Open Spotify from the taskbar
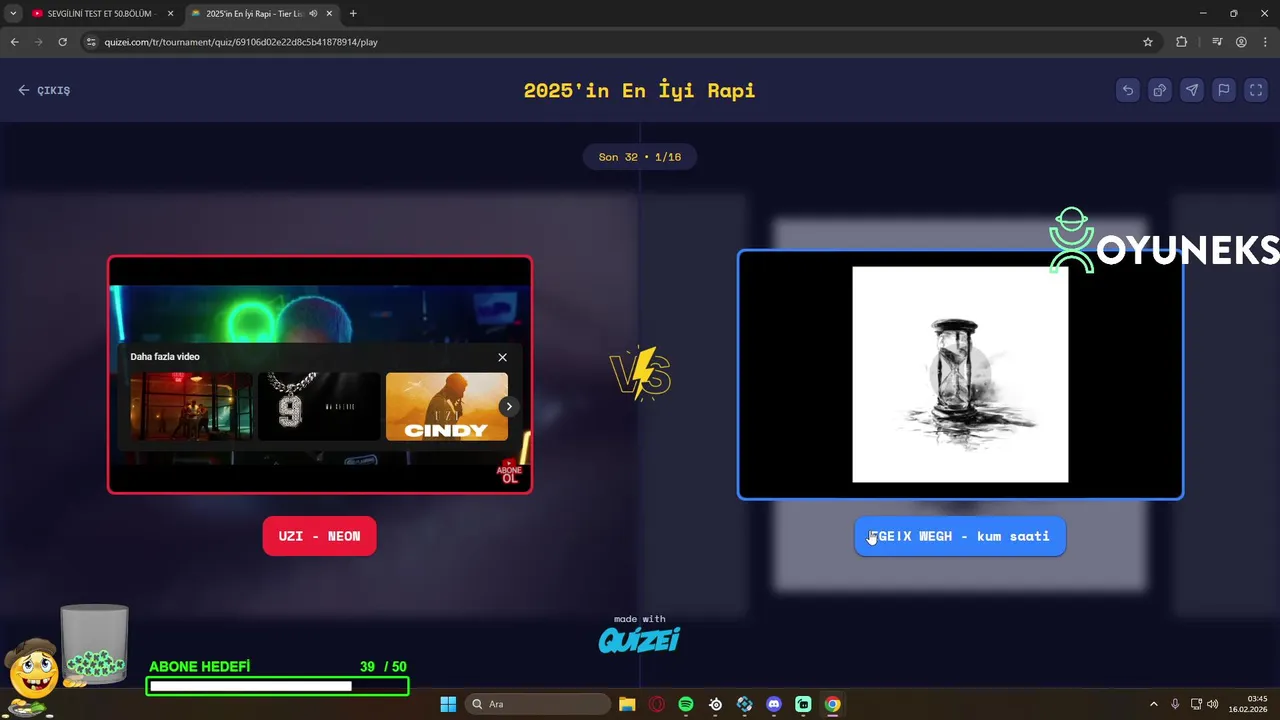This screenshot has width=1280, height=720. (x=686, y=704)
